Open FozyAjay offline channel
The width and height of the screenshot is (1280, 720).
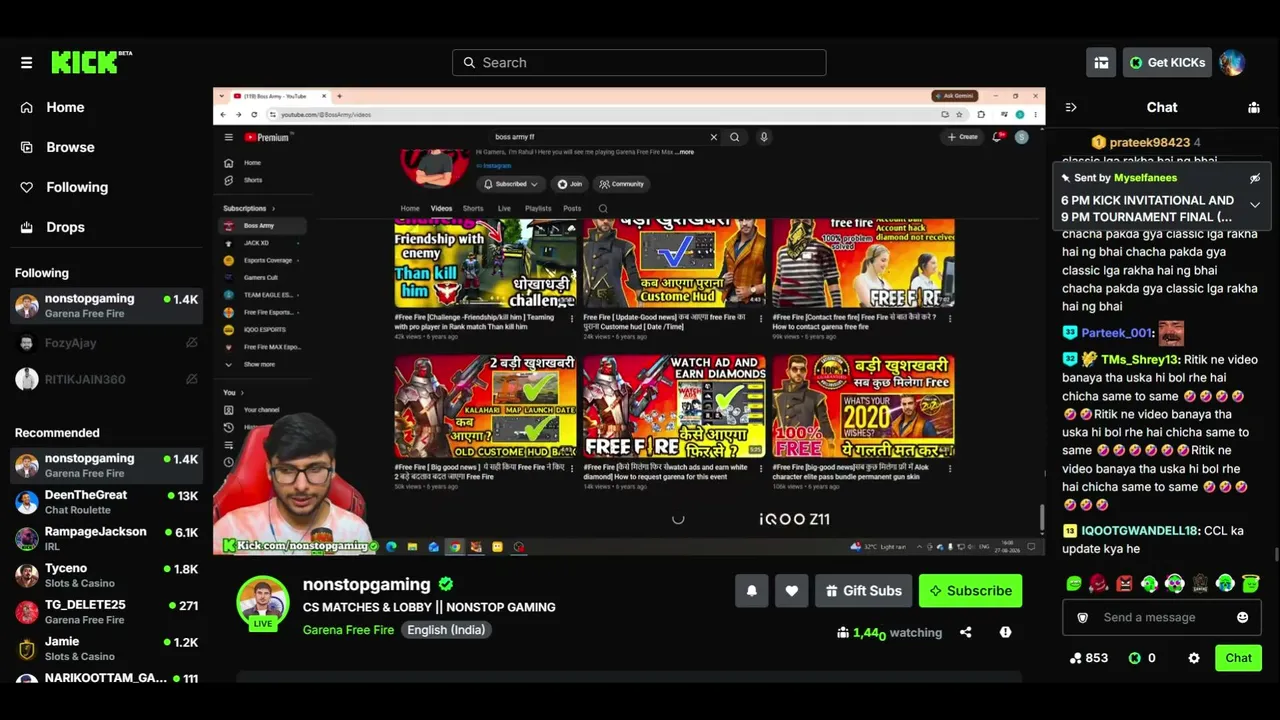(106, 343)
